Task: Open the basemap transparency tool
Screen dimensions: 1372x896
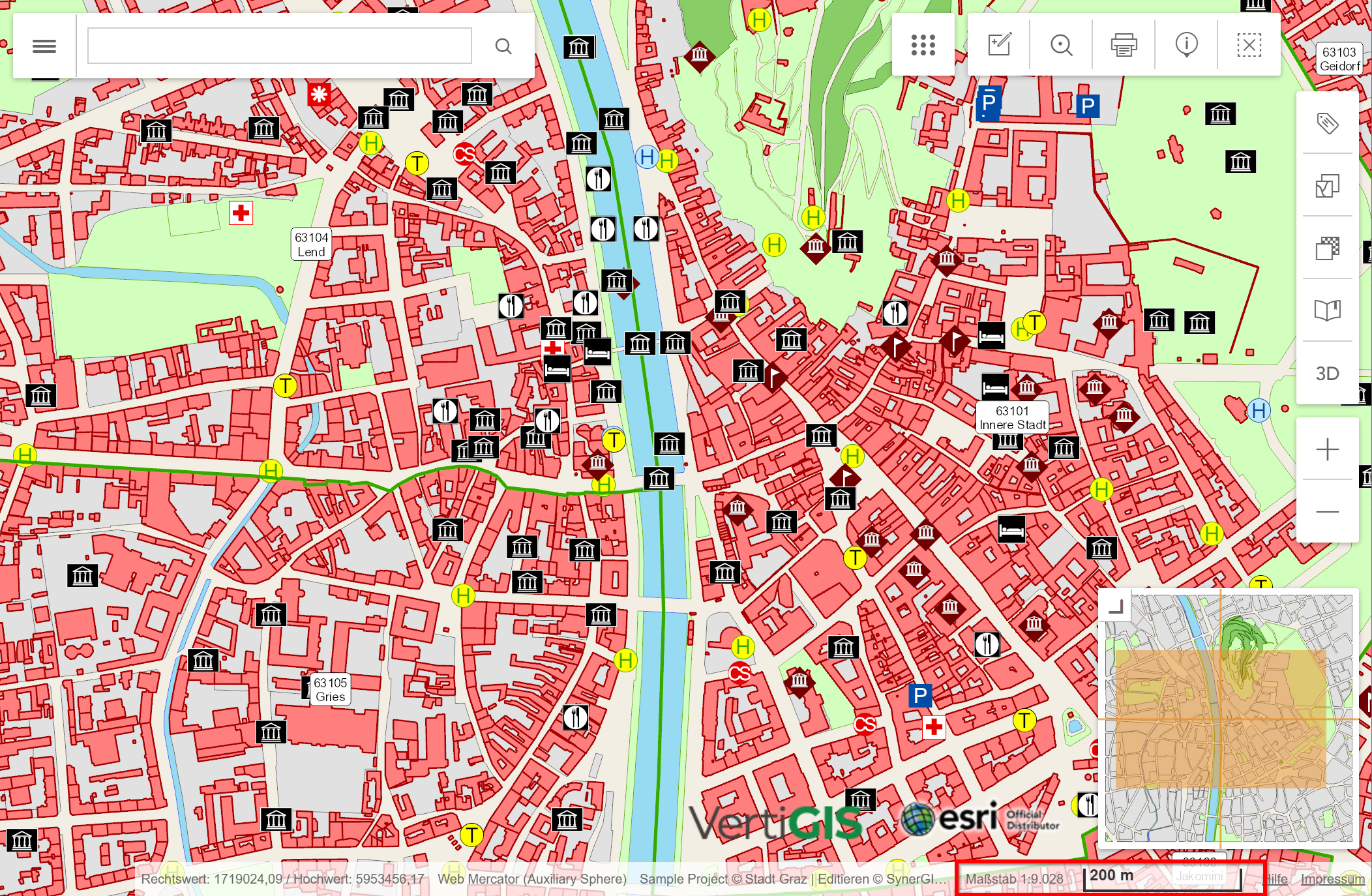Action: click(x=1327, y=248)
